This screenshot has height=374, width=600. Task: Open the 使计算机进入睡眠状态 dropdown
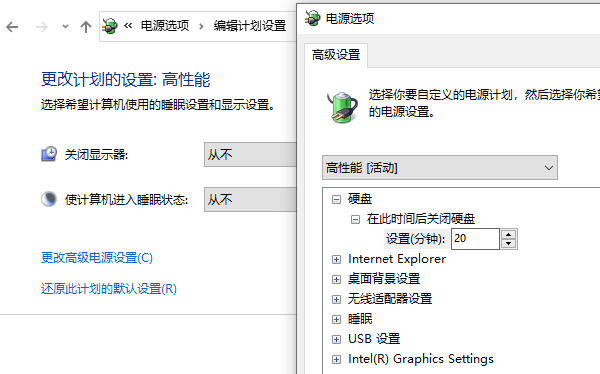(x=250, y=199)
